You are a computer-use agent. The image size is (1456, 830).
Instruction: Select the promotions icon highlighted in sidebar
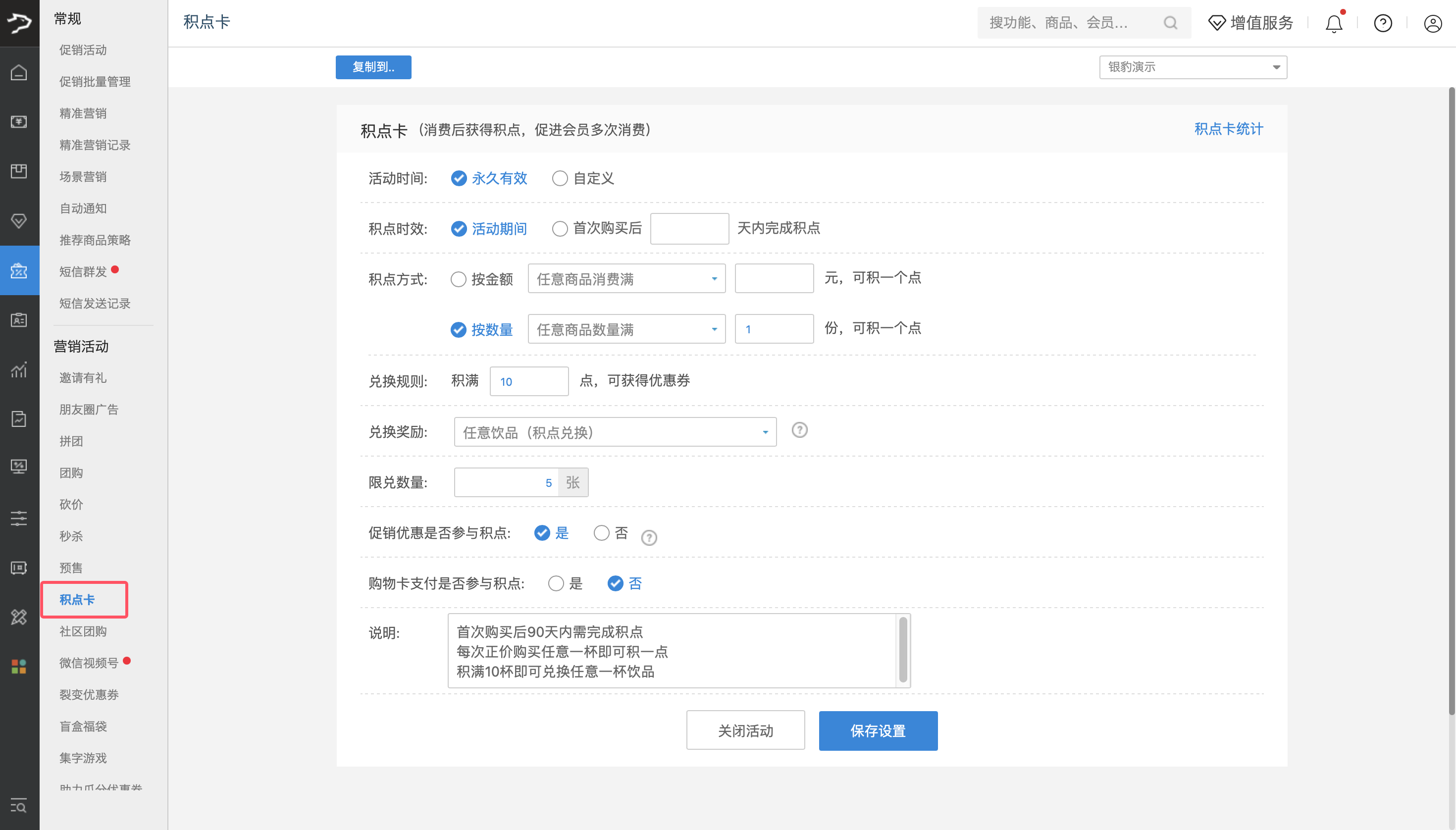pos(19,271)
